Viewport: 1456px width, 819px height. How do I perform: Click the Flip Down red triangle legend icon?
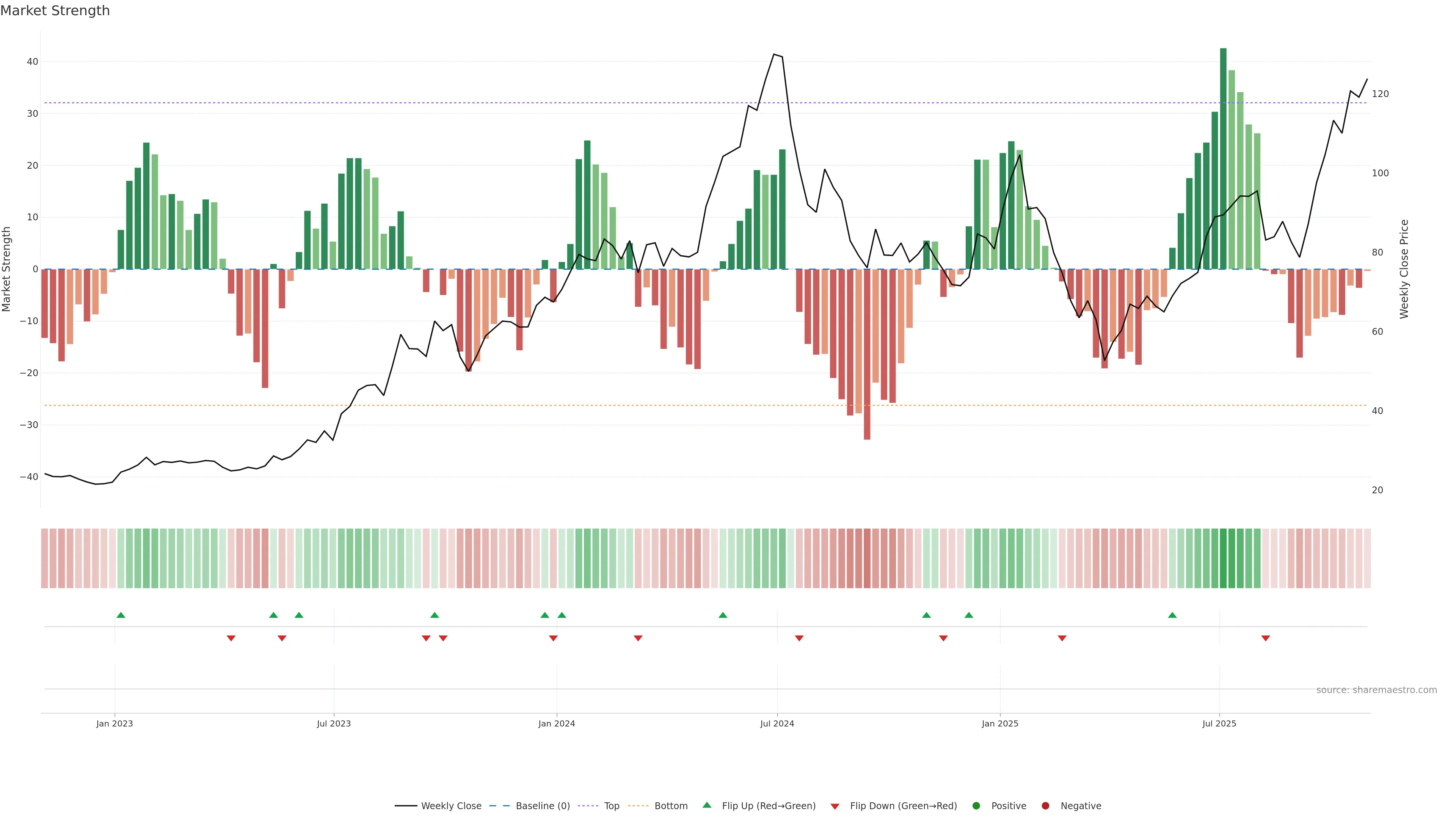click(835, 806)
